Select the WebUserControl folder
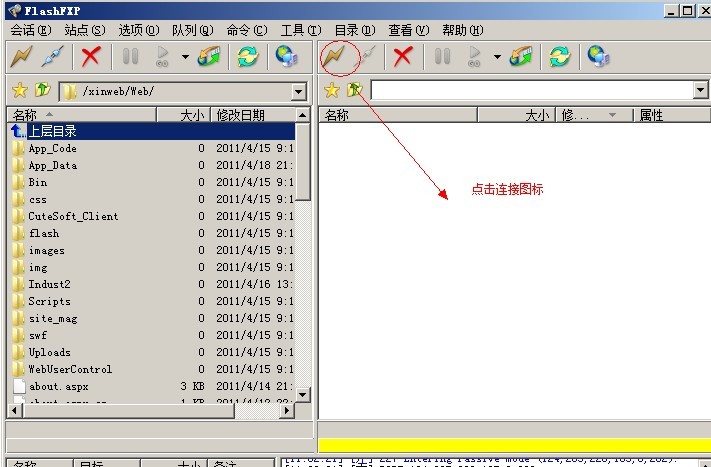The width and height of the screenshot is (711, 467). coord(152,369)
